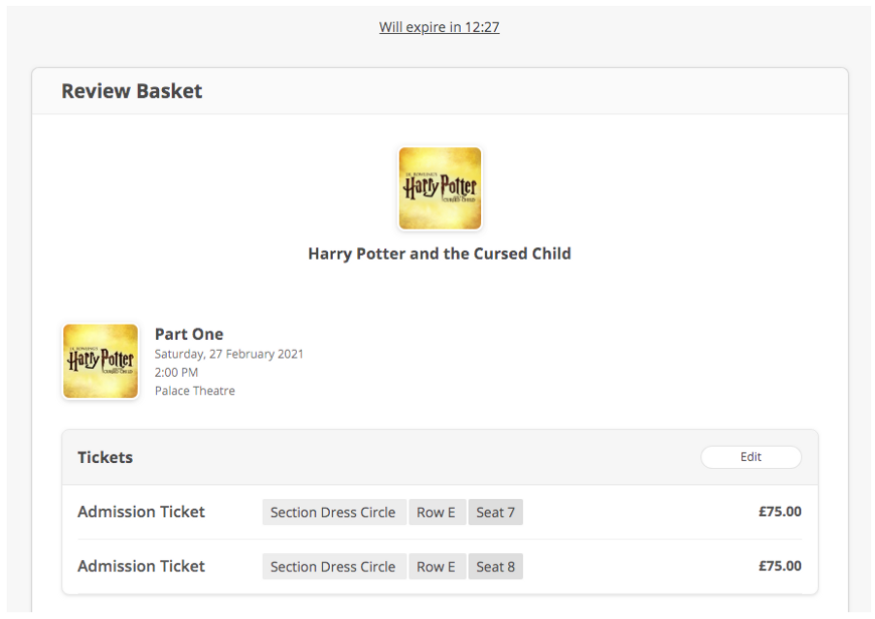The width and height of the screenshot is (875, 619).
Task: Click the second Admission Ticket label
Action: tap(141, 566)
